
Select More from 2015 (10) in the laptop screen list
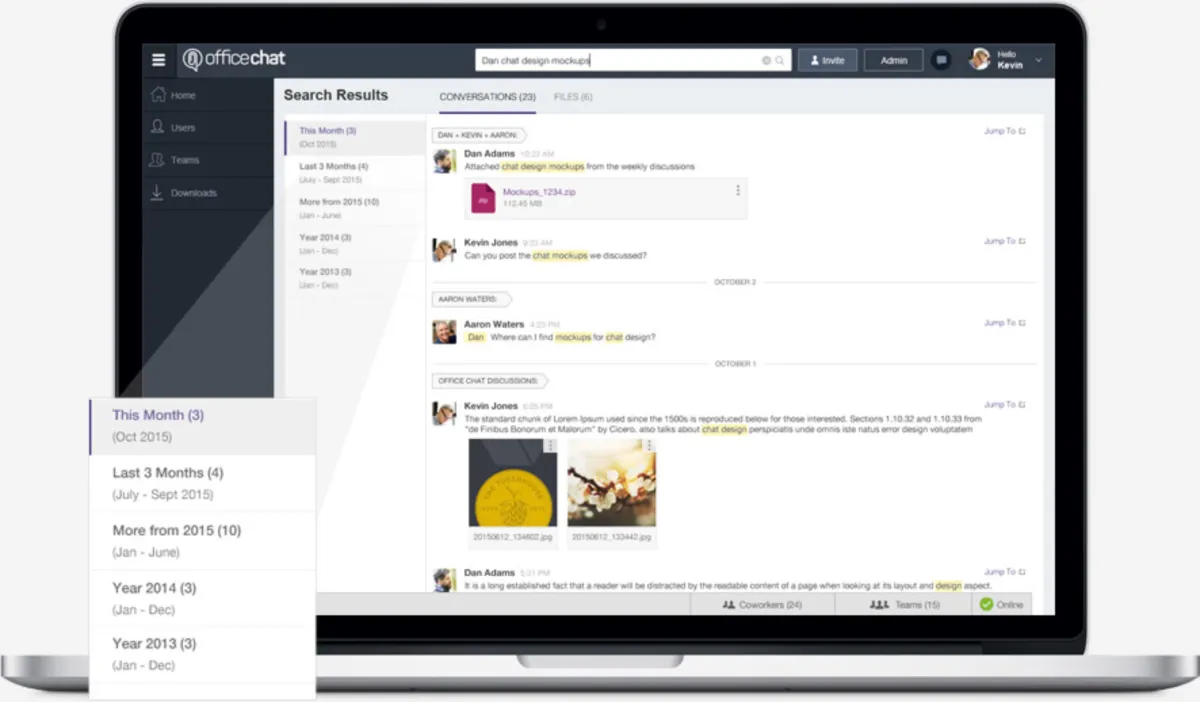click(355, 208)
